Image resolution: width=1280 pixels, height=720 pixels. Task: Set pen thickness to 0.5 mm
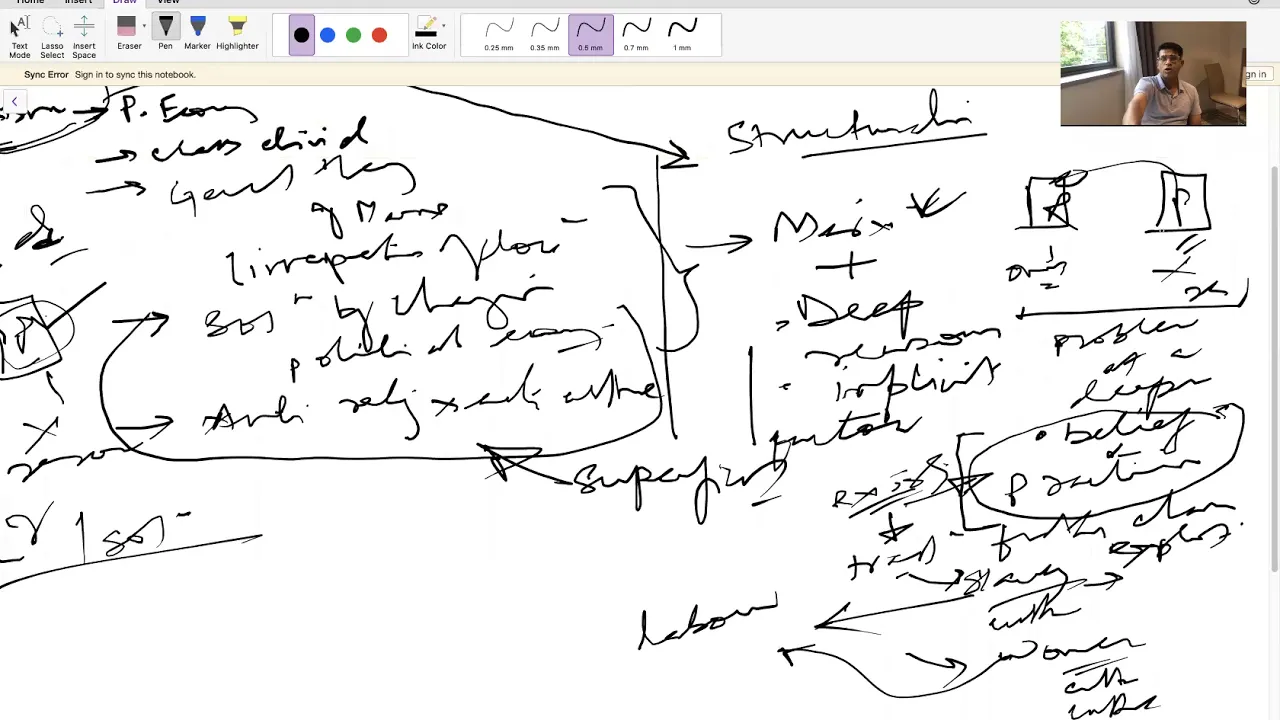(590, 35)
